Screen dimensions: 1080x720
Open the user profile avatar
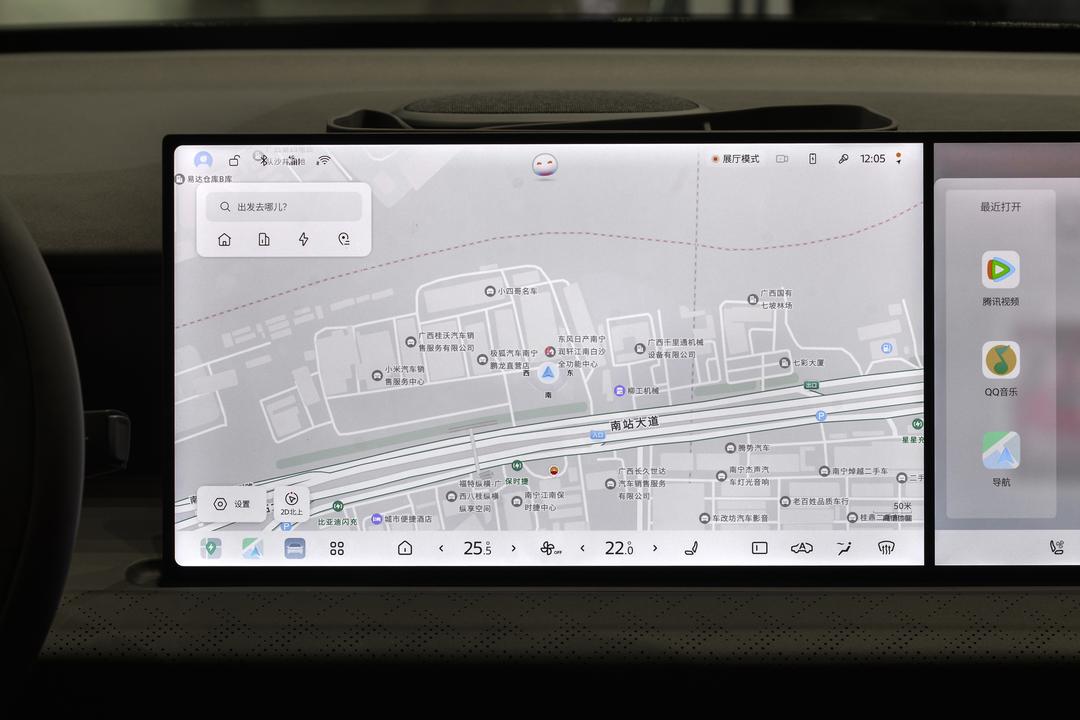(x=203, y=160)
